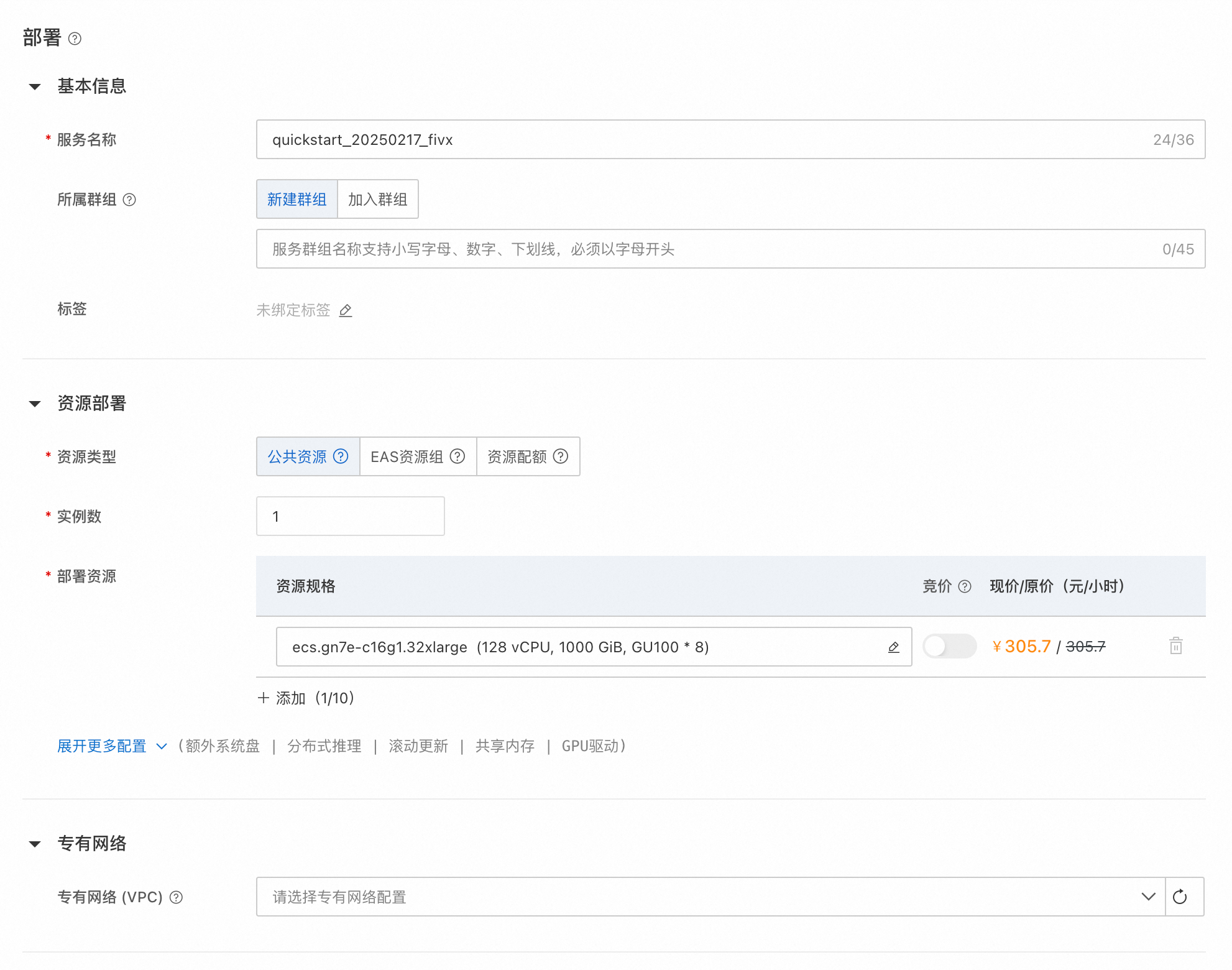Open the 资源配额 help icon
This screenshot has width=1232, height=970.
tap(560, 456)
